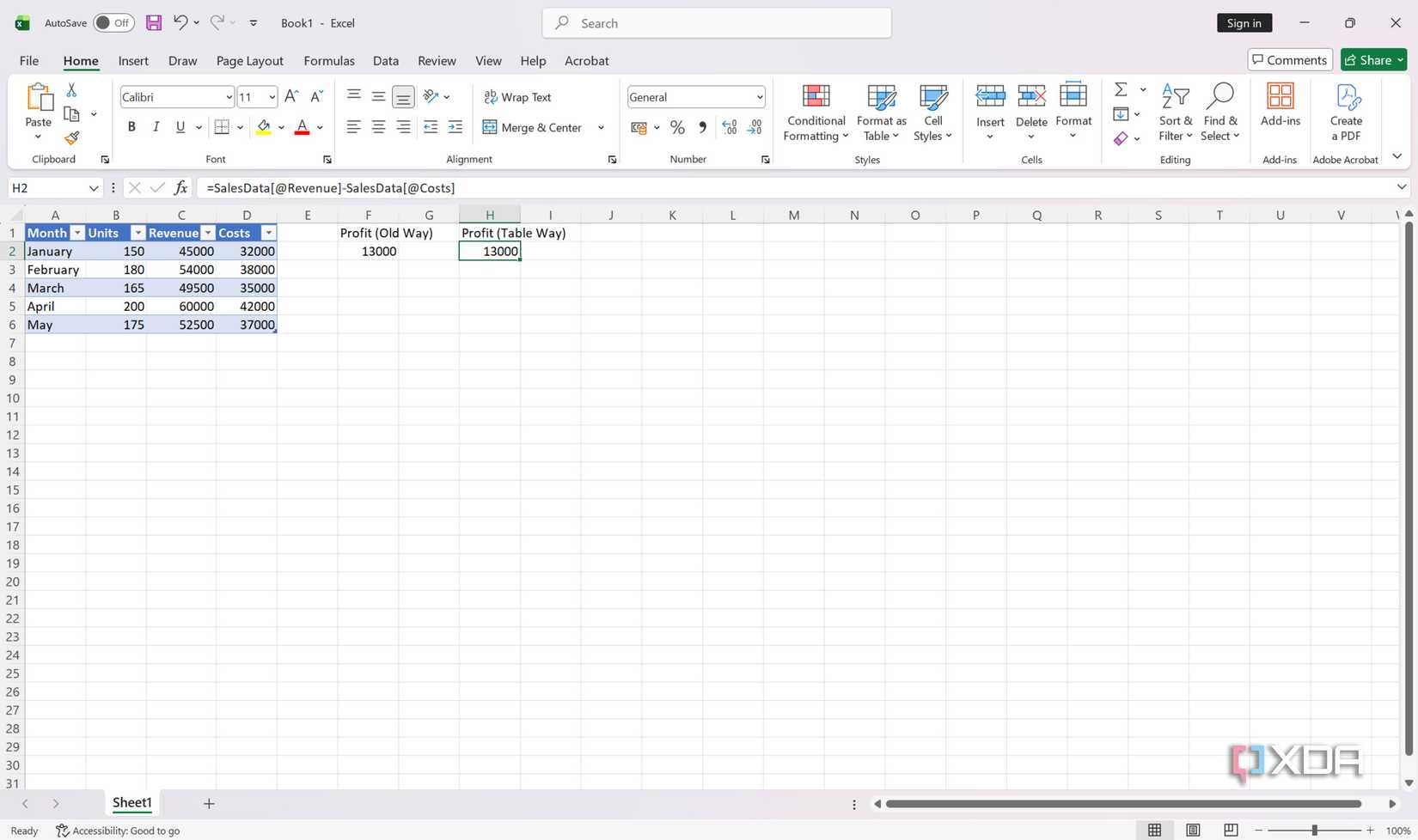Image resolution: width=1418 pixels, height=840 pixels.
Task: Select the Format Painter icon
Action: (x=71, y=137)
